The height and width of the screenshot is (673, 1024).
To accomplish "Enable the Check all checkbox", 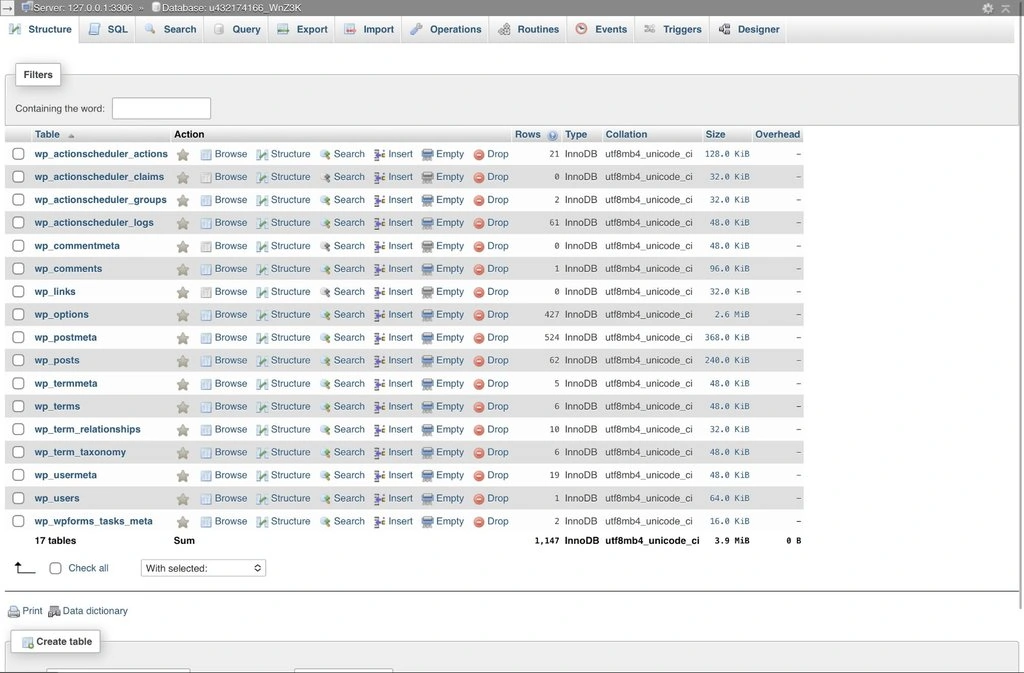I will click(55, 567).
